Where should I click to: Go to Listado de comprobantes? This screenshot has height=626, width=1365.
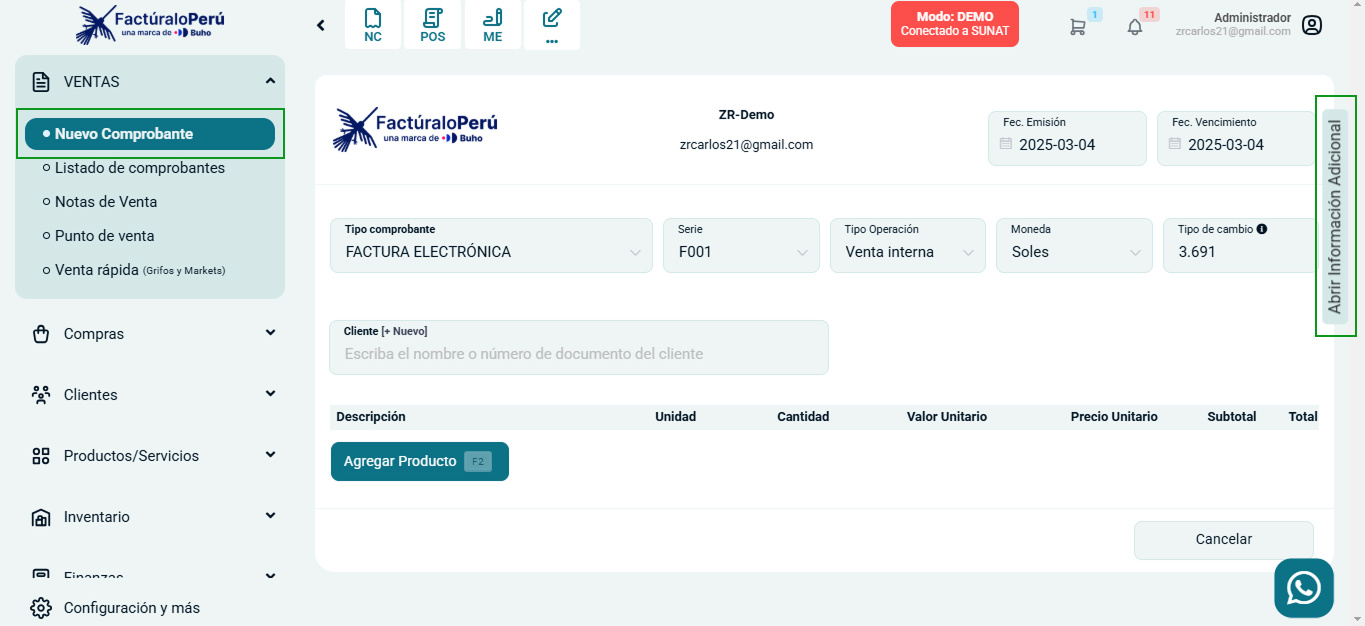tap(140, 168)
